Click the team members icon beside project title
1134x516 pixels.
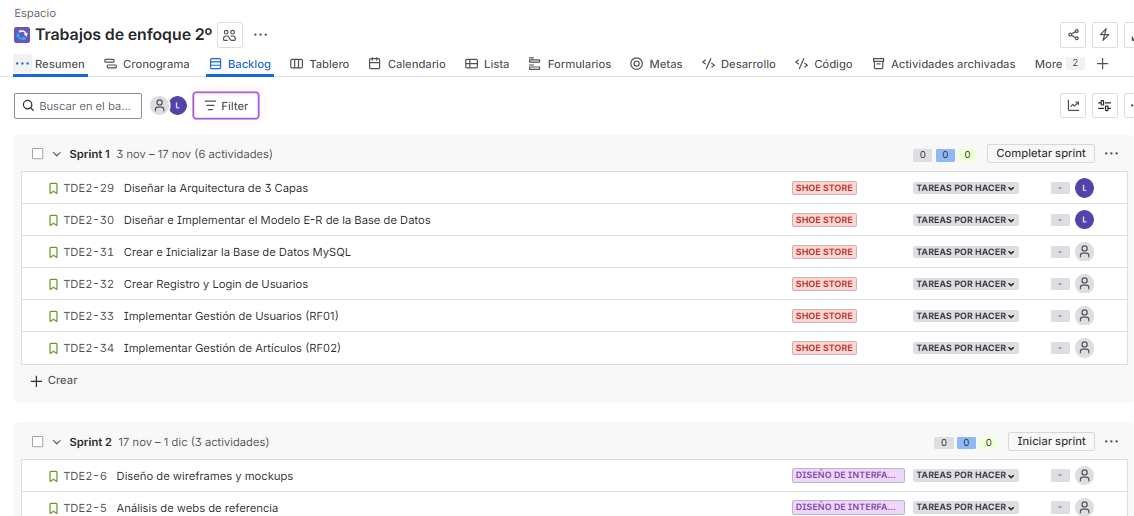pyautogui.click(x=230, y=35)
